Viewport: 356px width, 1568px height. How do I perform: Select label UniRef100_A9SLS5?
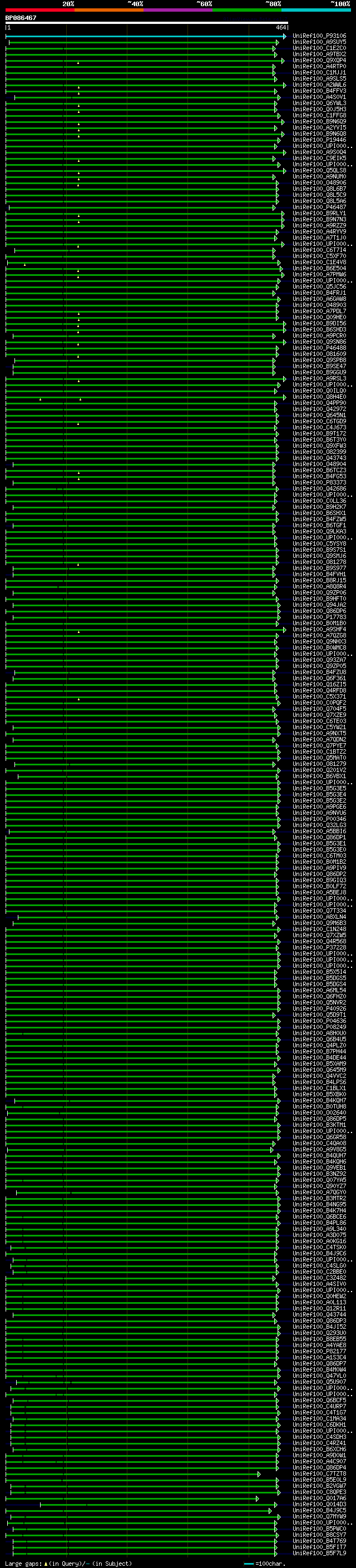pos(319,79)
